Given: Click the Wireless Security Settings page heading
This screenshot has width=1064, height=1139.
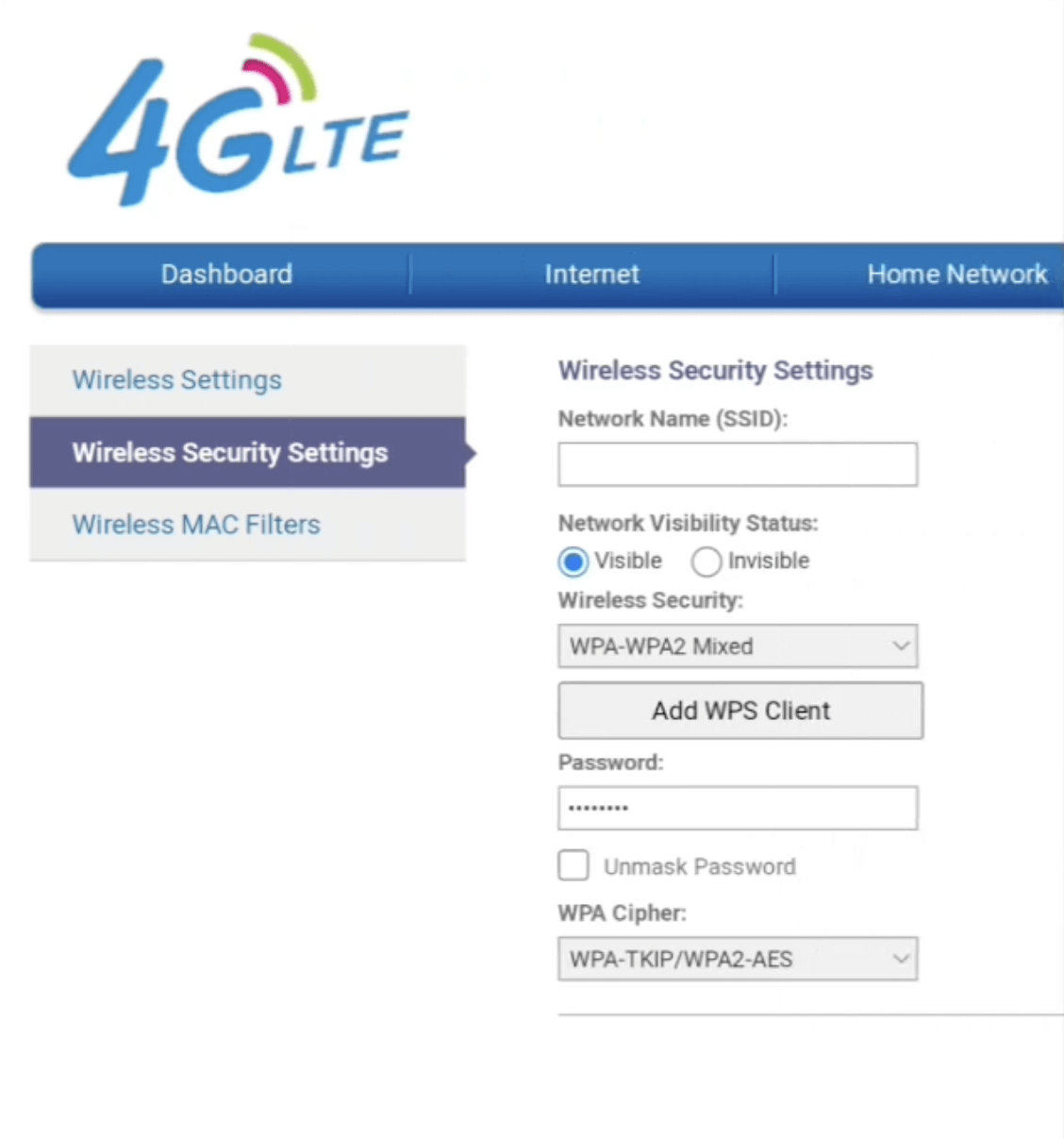Looking at the screenshot, I should [x=715, y=371].
